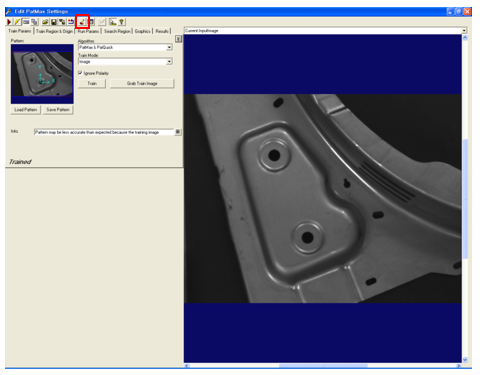Click the yellow help question icon

(122, 22)
